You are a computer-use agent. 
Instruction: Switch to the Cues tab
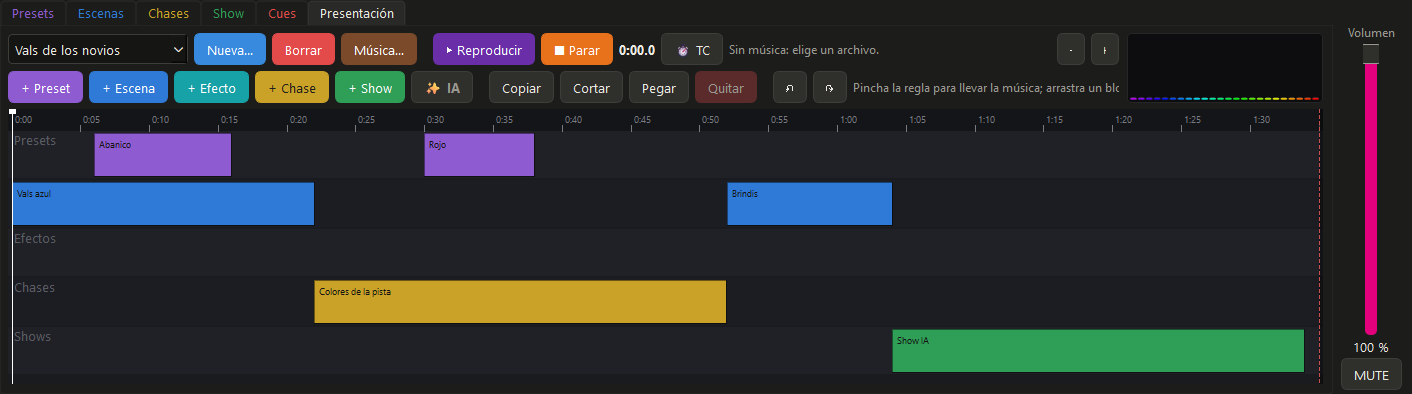282,14
